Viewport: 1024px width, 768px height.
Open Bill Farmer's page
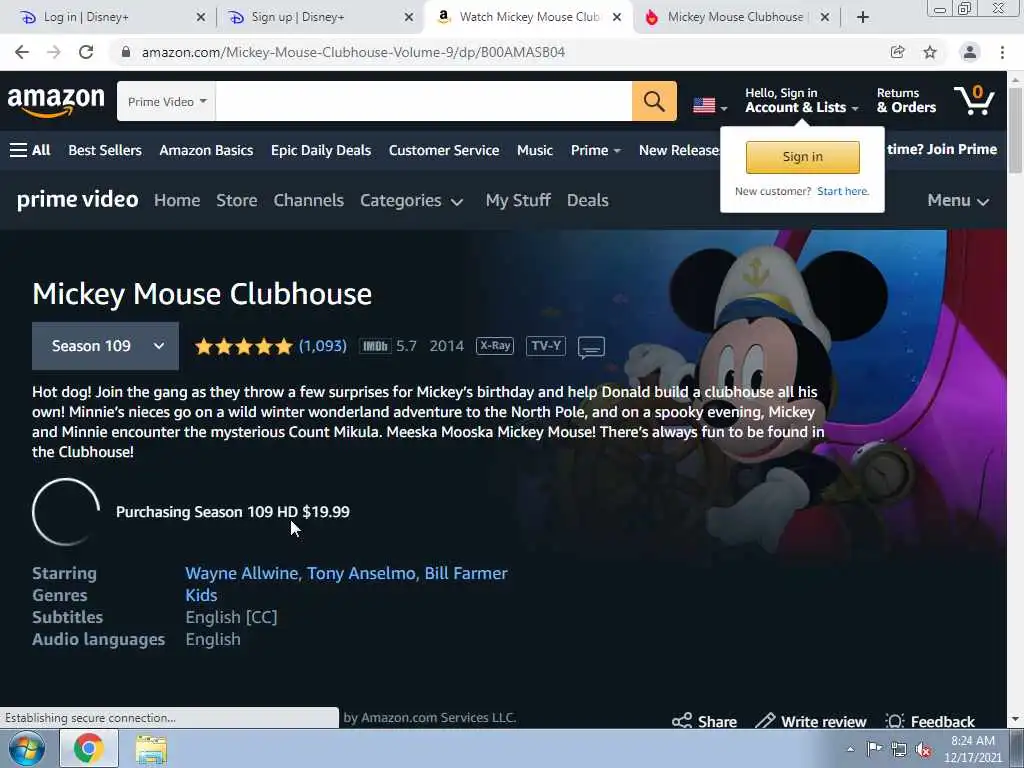466,573
